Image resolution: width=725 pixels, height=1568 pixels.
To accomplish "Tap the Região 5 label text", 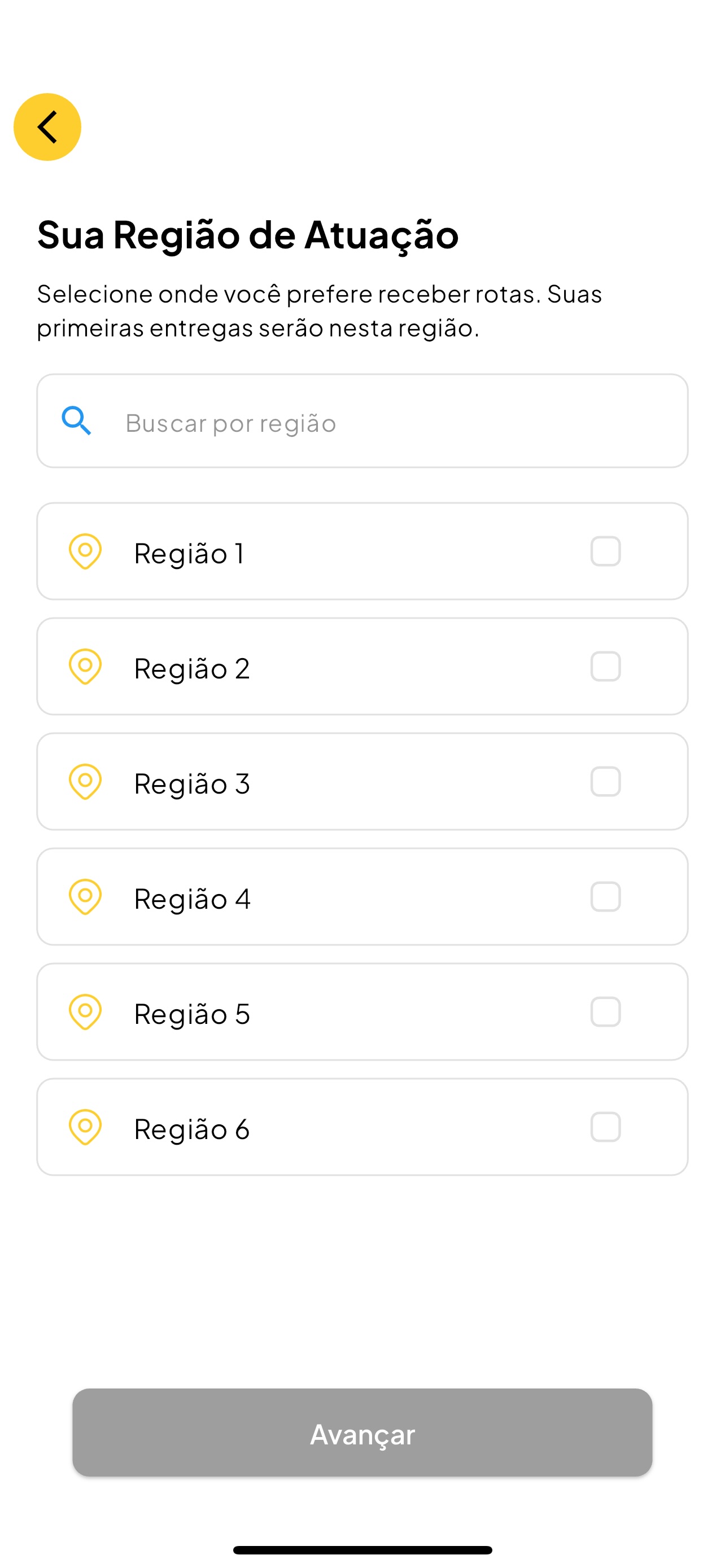I will (192, 1014).
